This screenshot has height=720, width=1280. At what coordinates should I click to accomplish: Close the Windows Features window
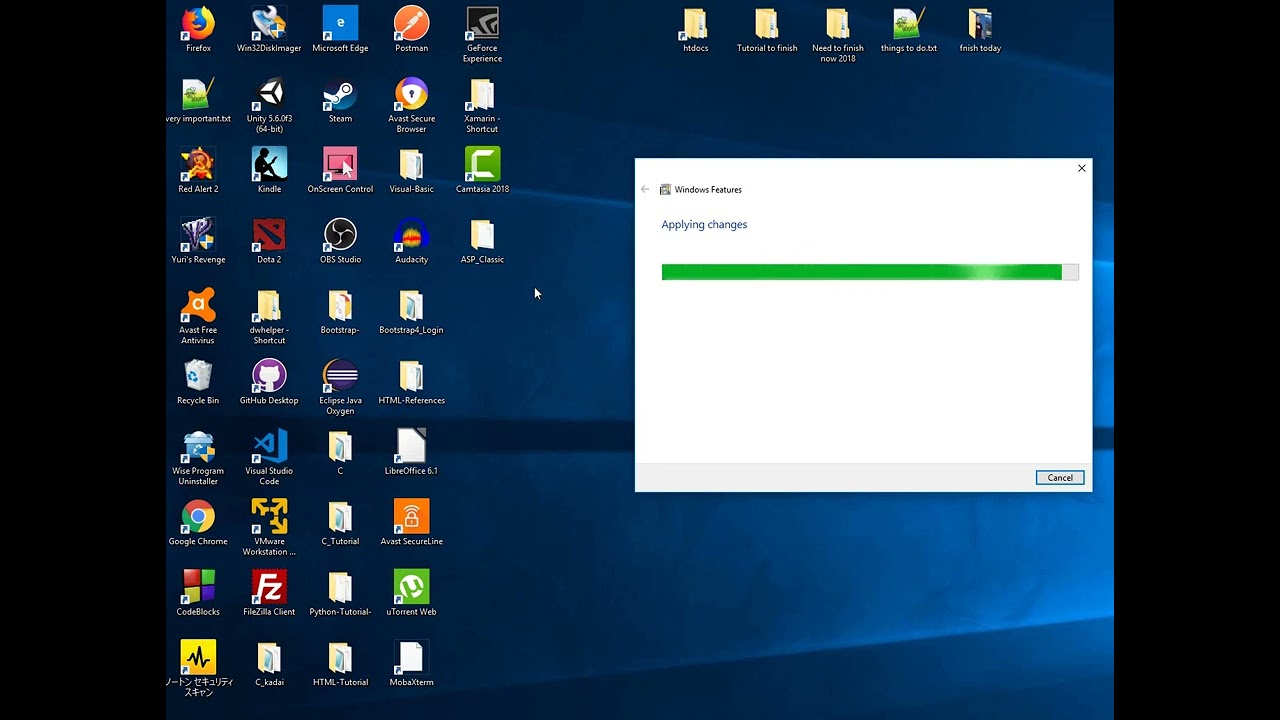pyautogui.click(x=1081, y=168)
